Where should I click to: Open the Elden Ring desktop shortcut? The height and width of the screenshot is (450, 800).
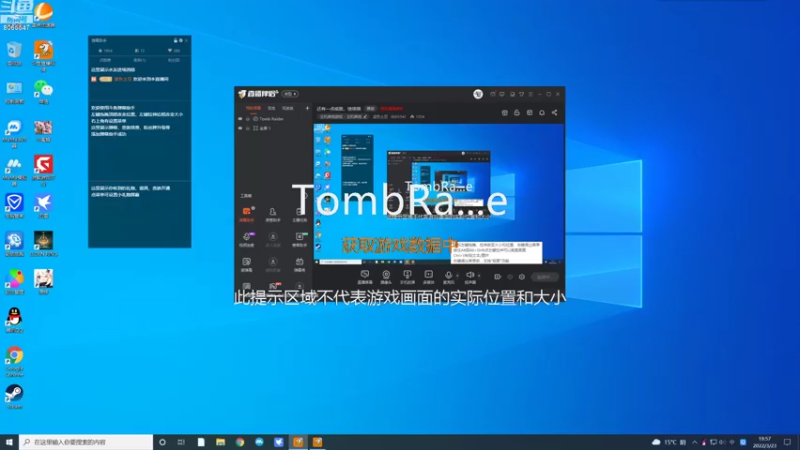pos(43,241)
